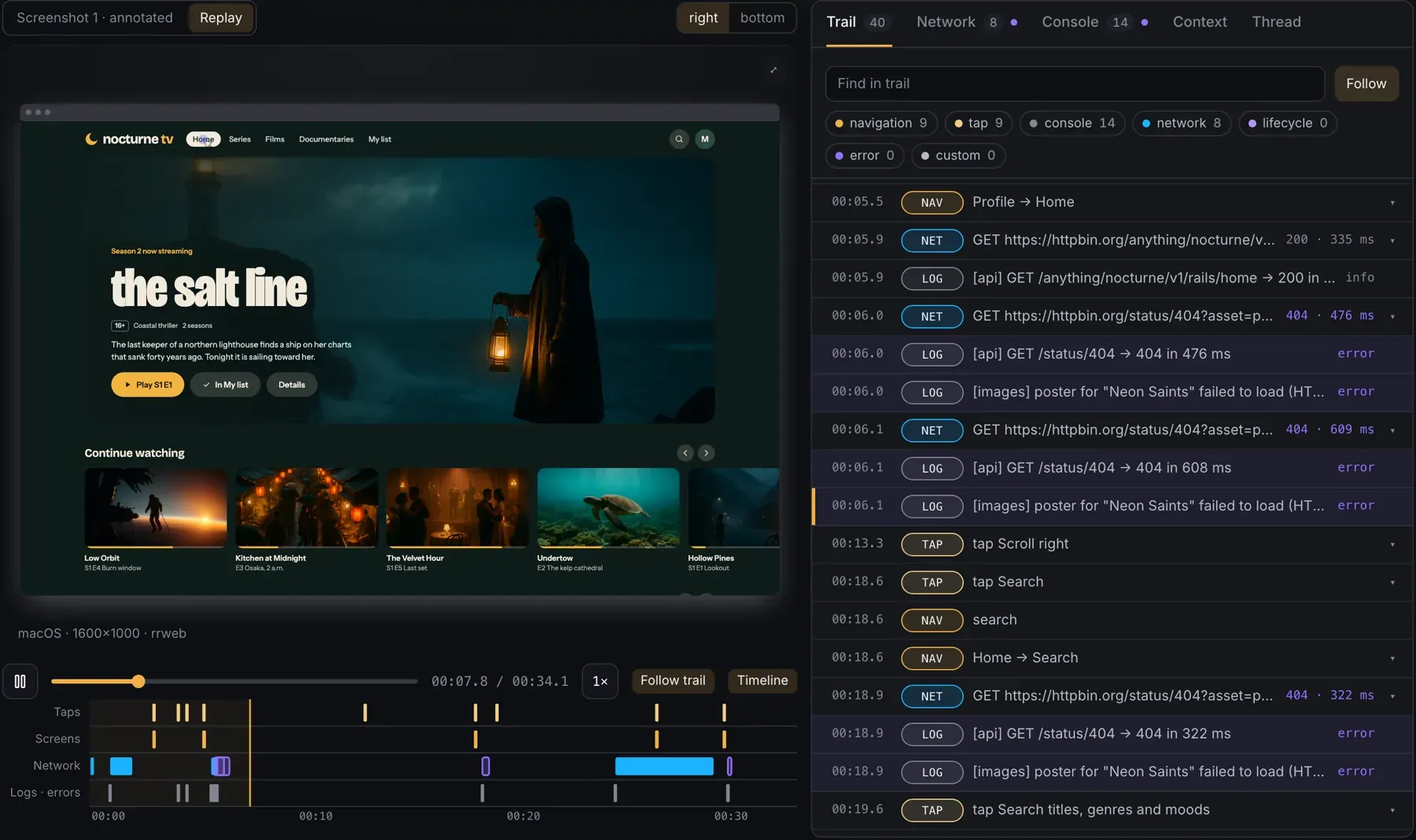Click the expand-view icon above the replay

(773, 70)
